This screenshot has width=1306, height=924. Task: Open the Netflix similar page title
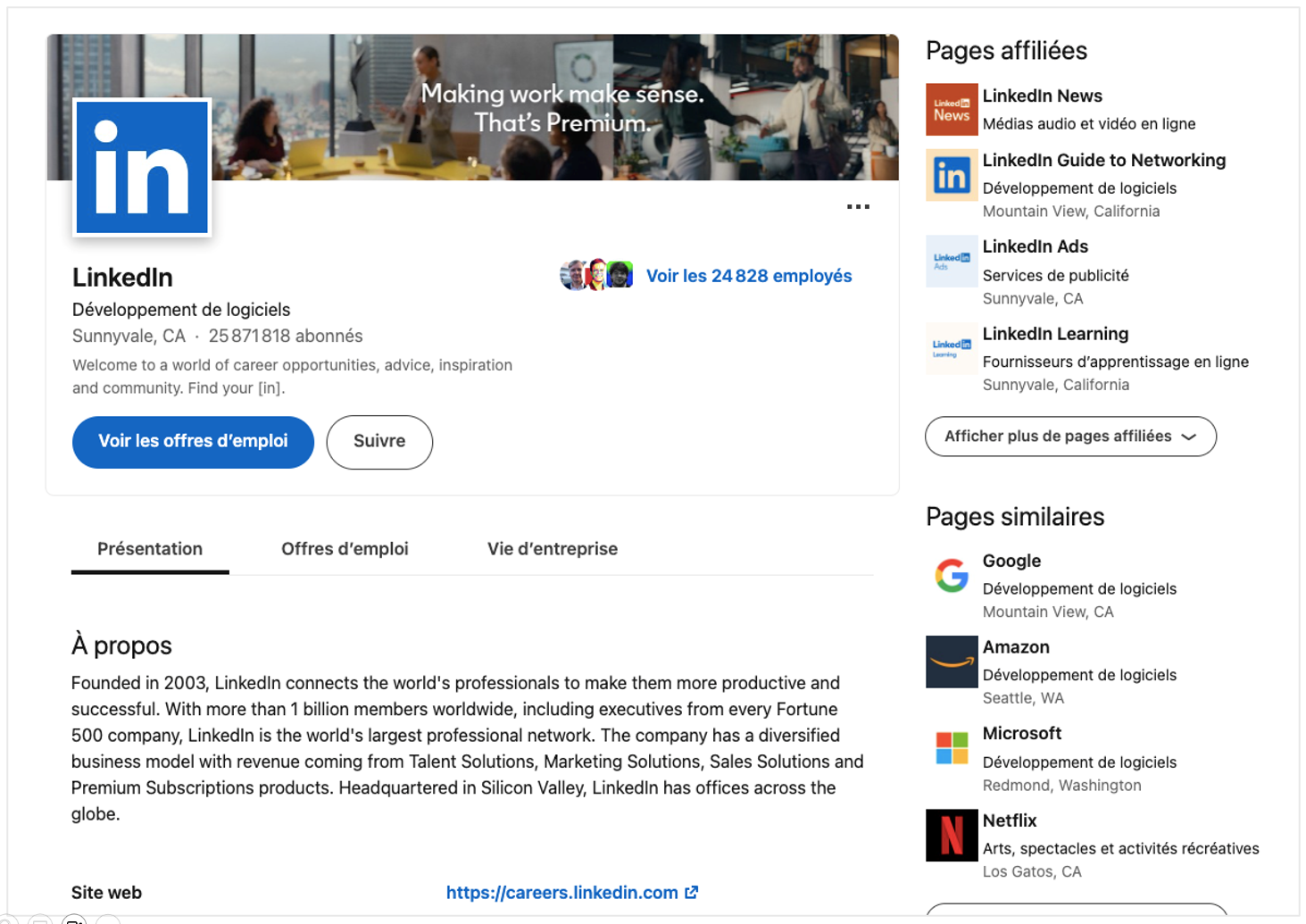click(x=1010, y=820)
